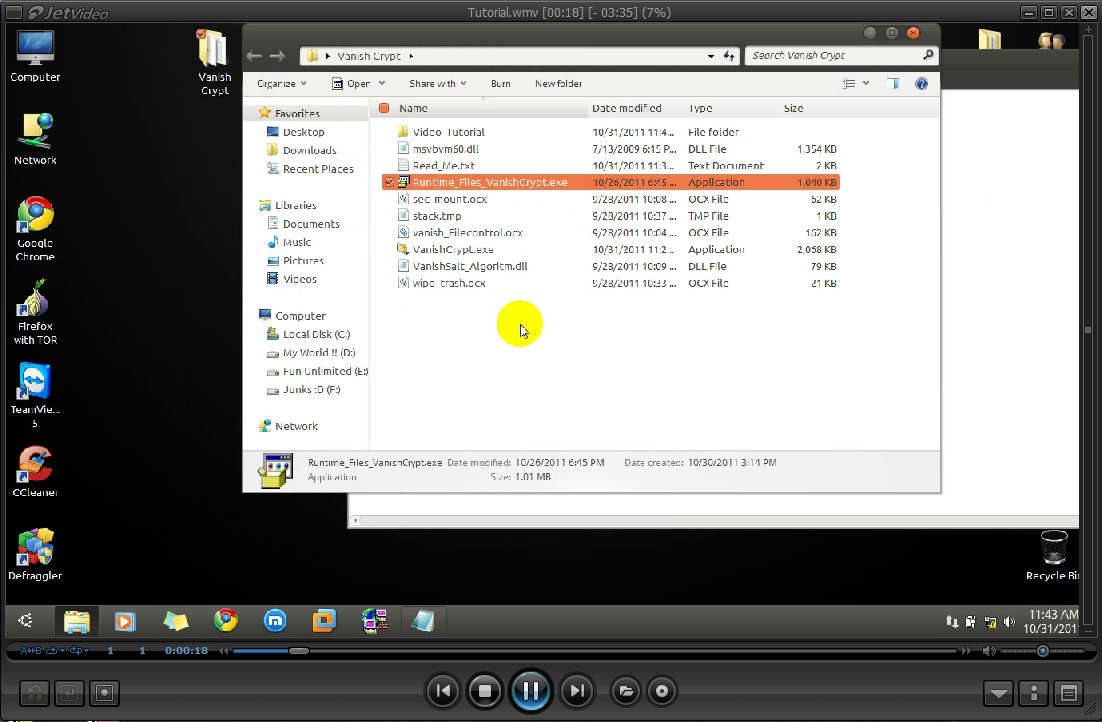Click the JetVideo volume slider knob
The width and height of the screenshot is (1102, 722).
tap(1042, 651)
